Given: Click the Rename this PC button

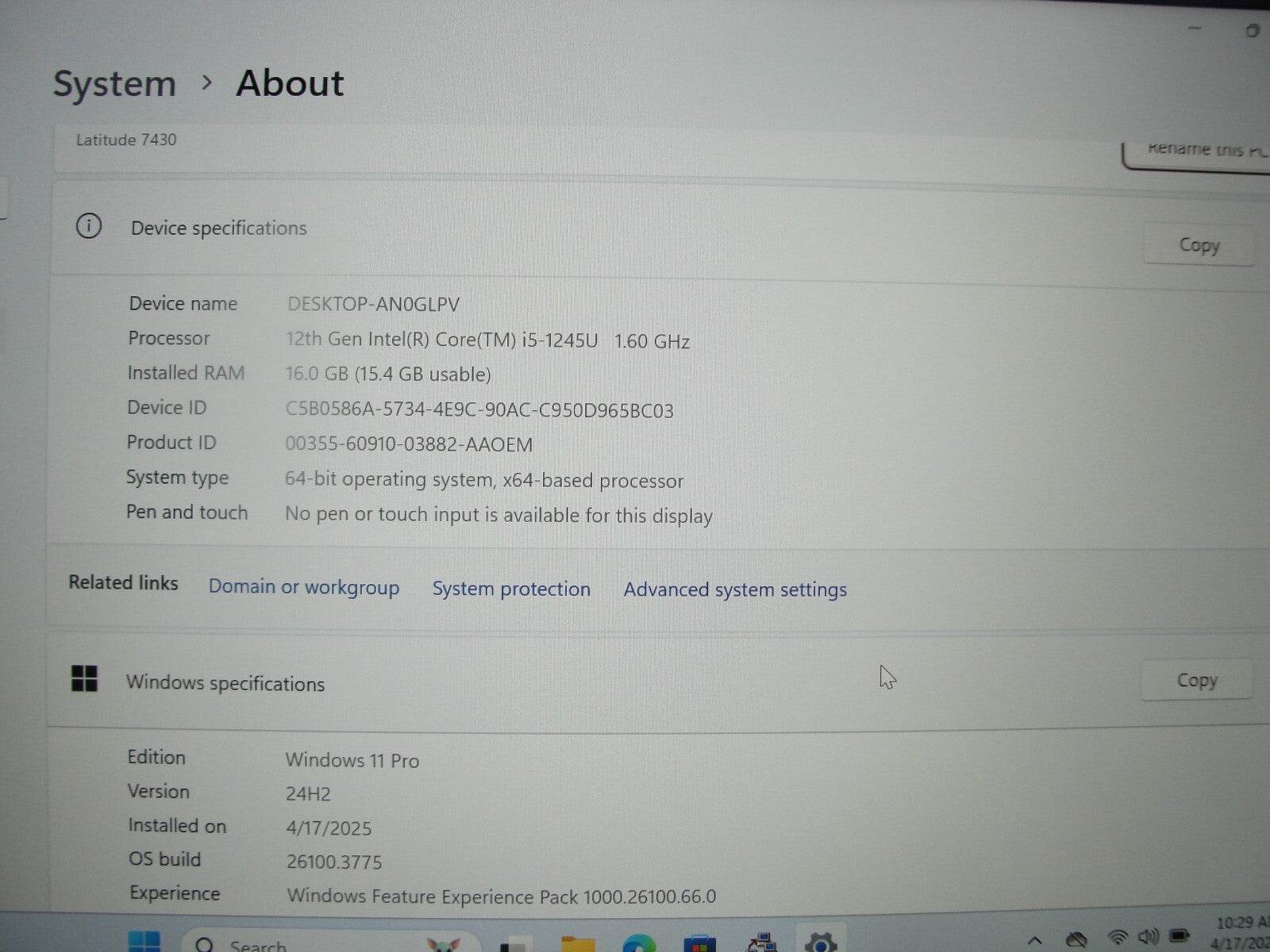Looking at the screenshot, I should (x=1199, y=148).
